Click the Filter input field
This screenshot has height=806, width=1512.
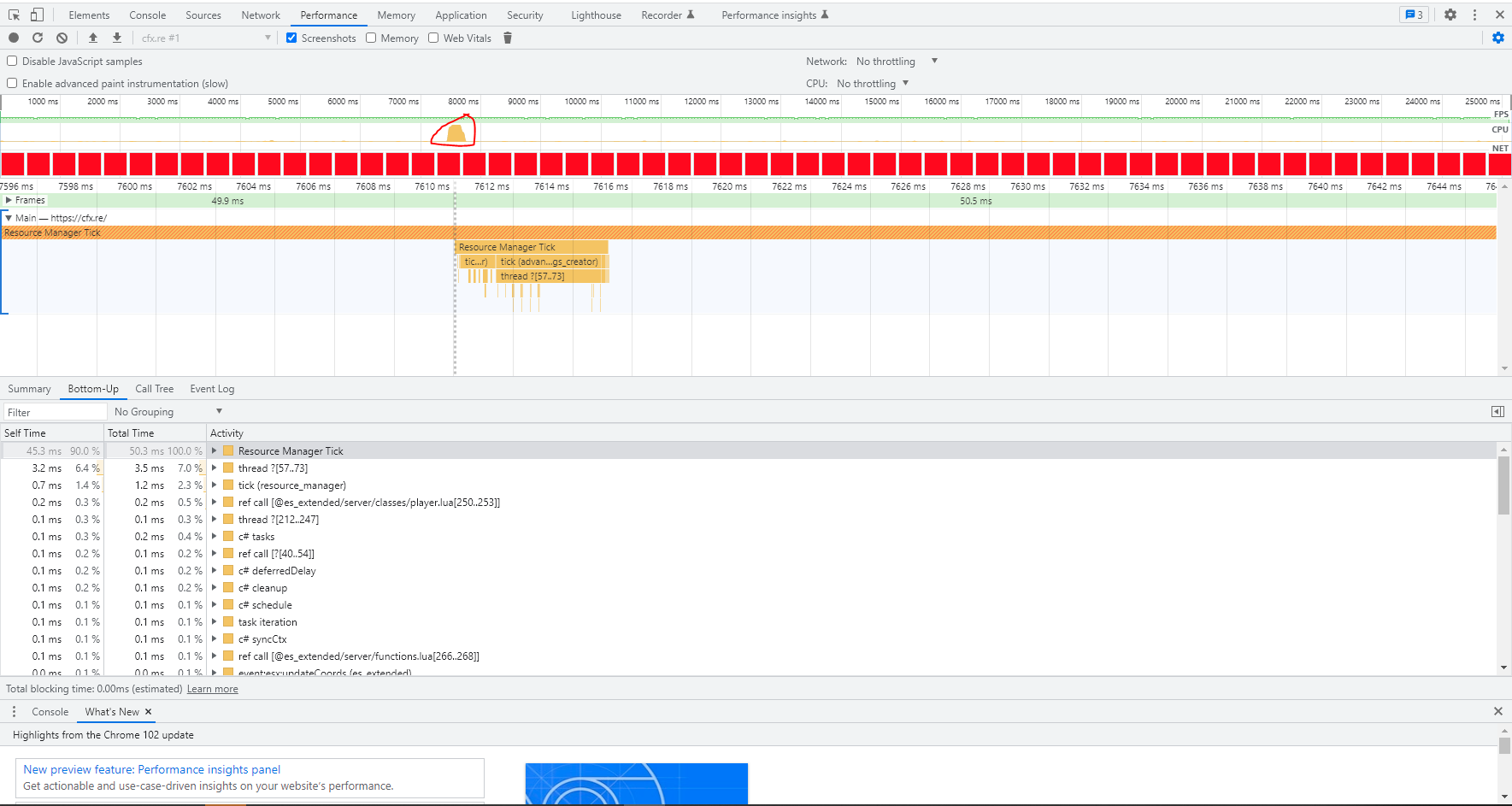(55, 412)
